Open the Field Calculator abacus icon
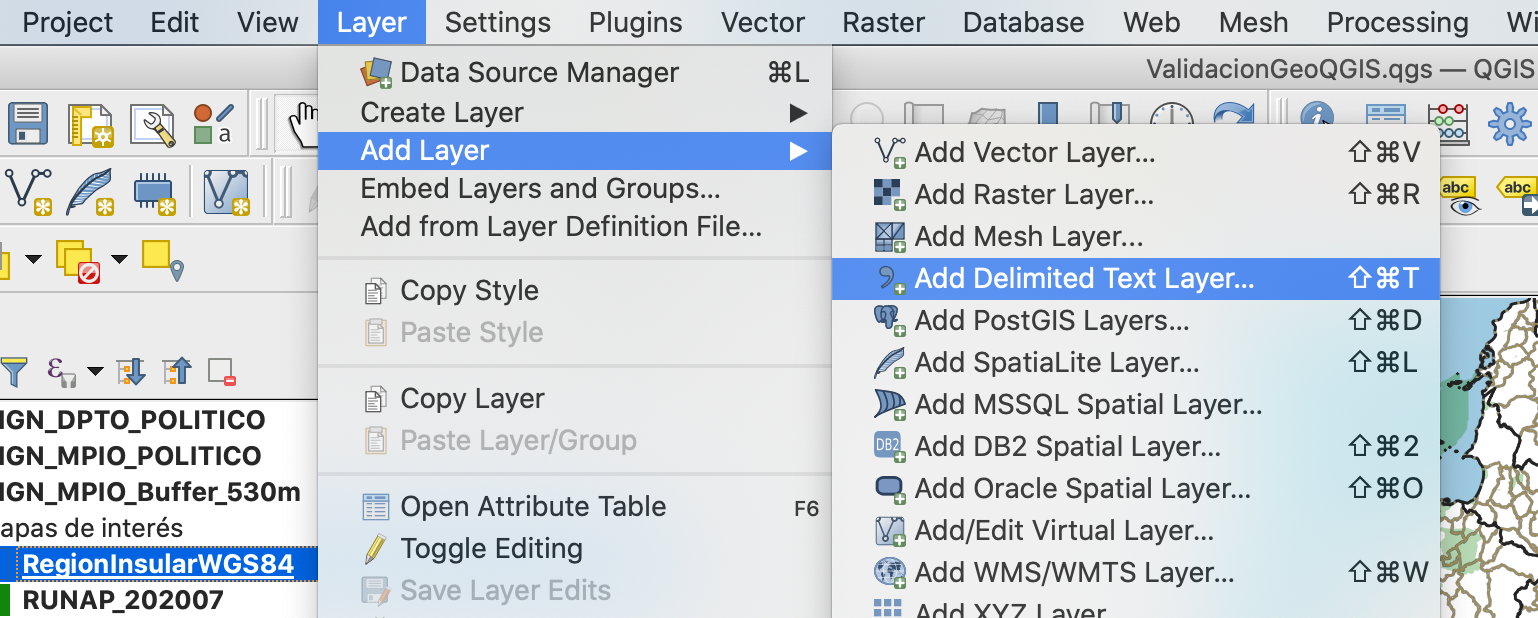 click(1447, 123)
